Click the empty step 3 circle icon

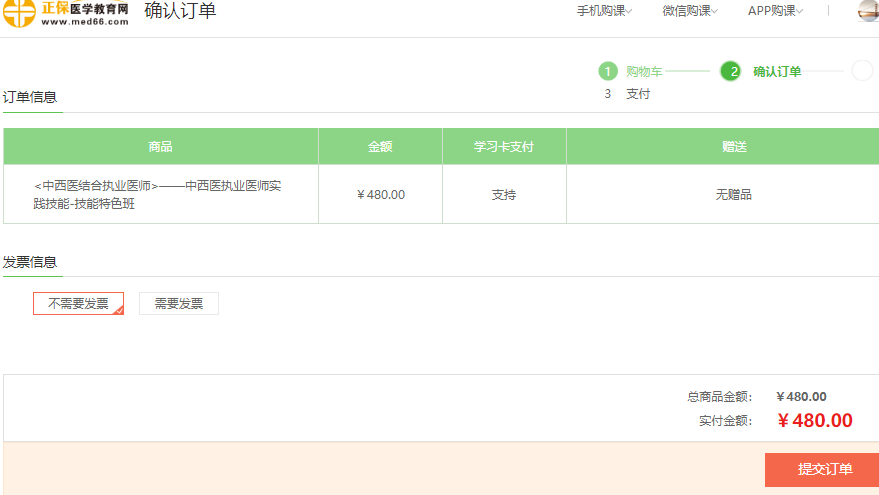coord(862,71)
